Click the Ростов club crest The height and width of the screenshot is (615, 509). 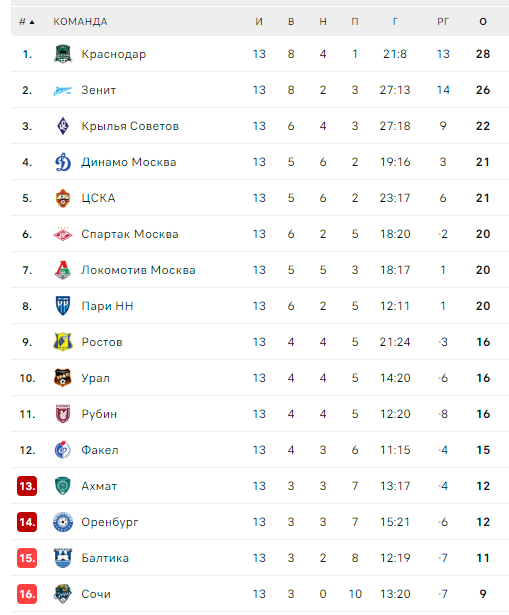coord(63,342)
